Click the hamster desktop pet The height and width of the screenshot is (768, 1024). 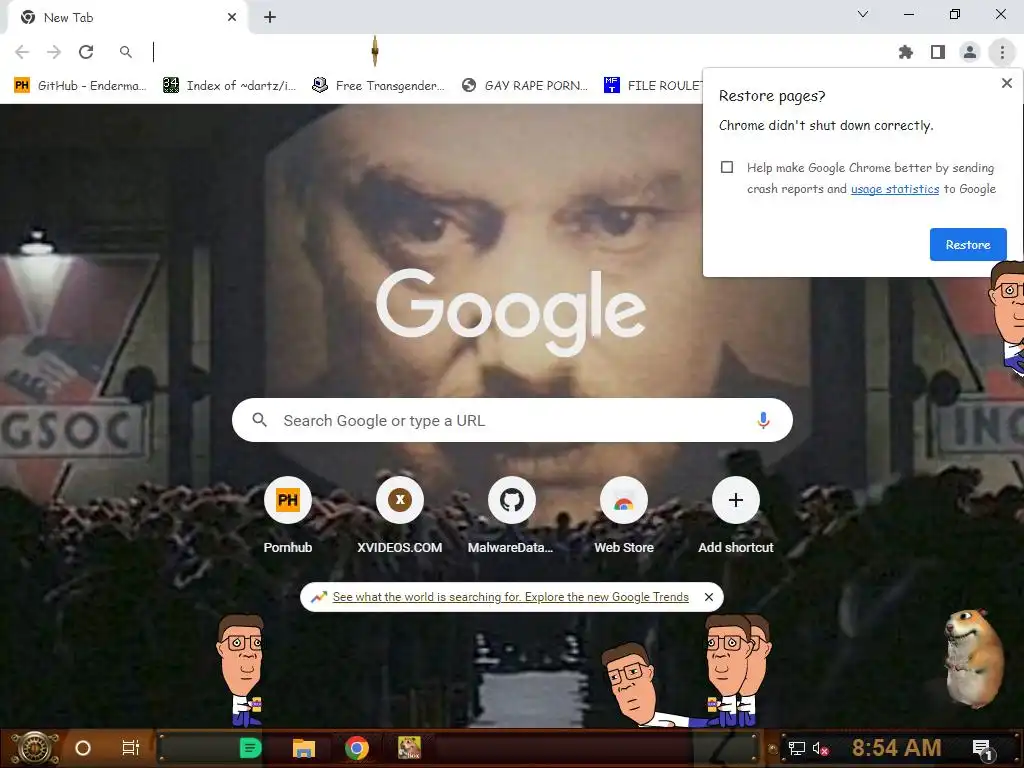(x=973, y=658)
